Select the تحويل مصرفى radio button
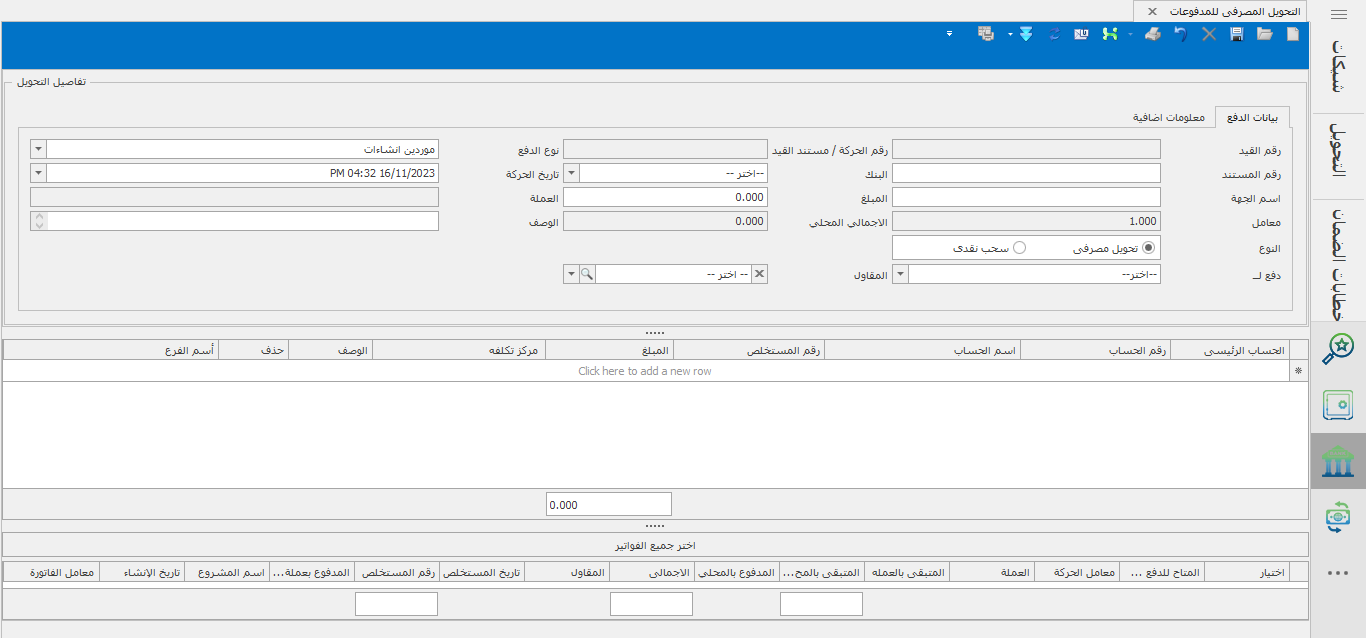This screenshot has width=1366, height=638. [x=1148, y=247]
